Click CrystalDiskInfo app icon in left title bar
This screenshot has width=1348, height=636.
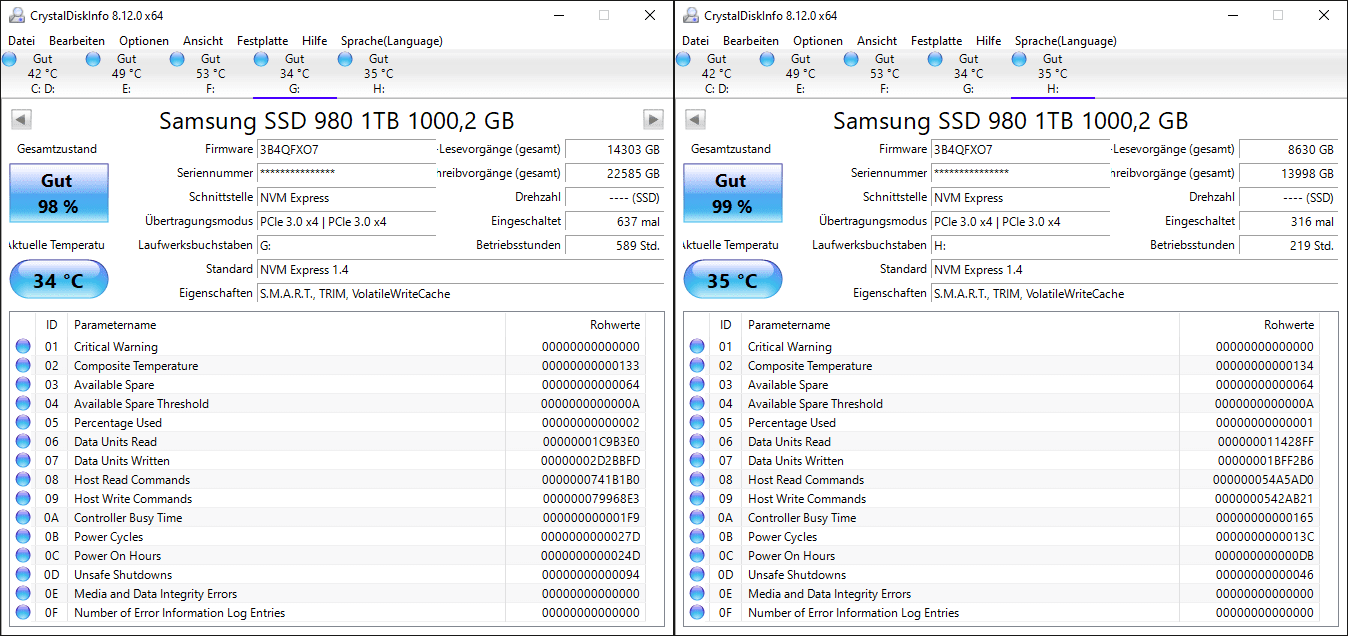(16, 15)
